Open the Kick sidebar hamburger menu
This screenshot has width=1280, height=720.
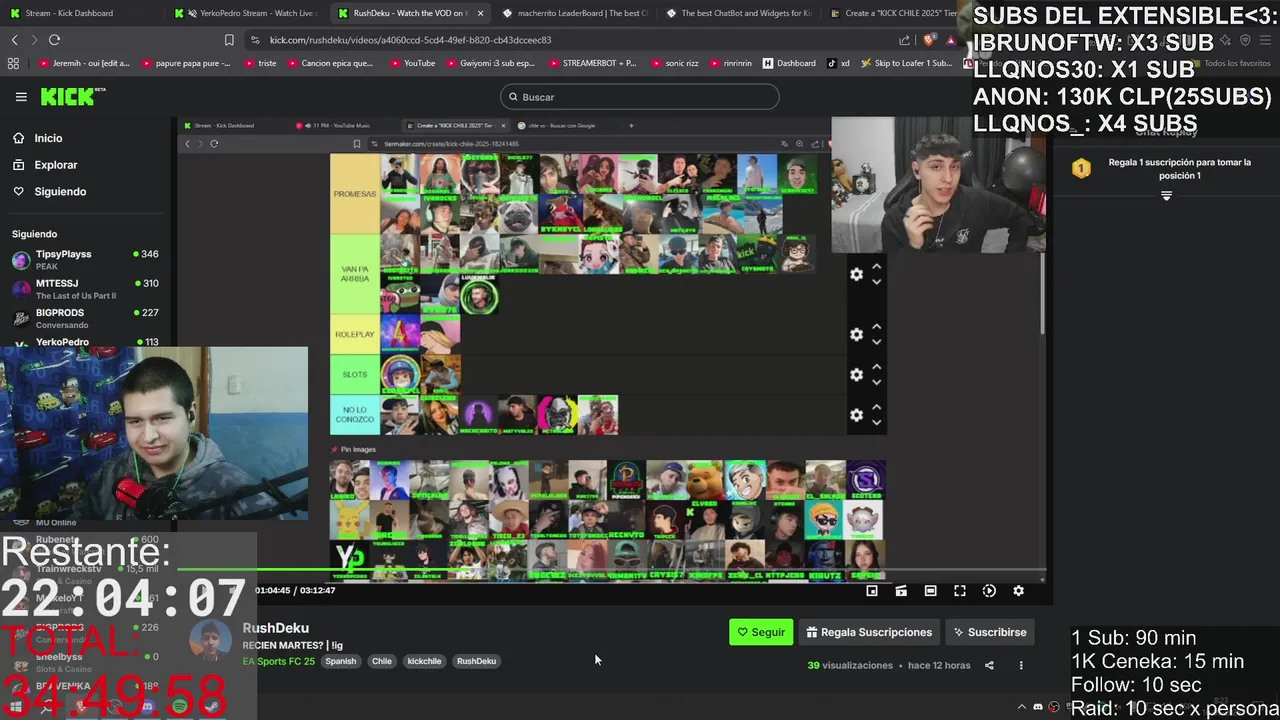[21, 97]
